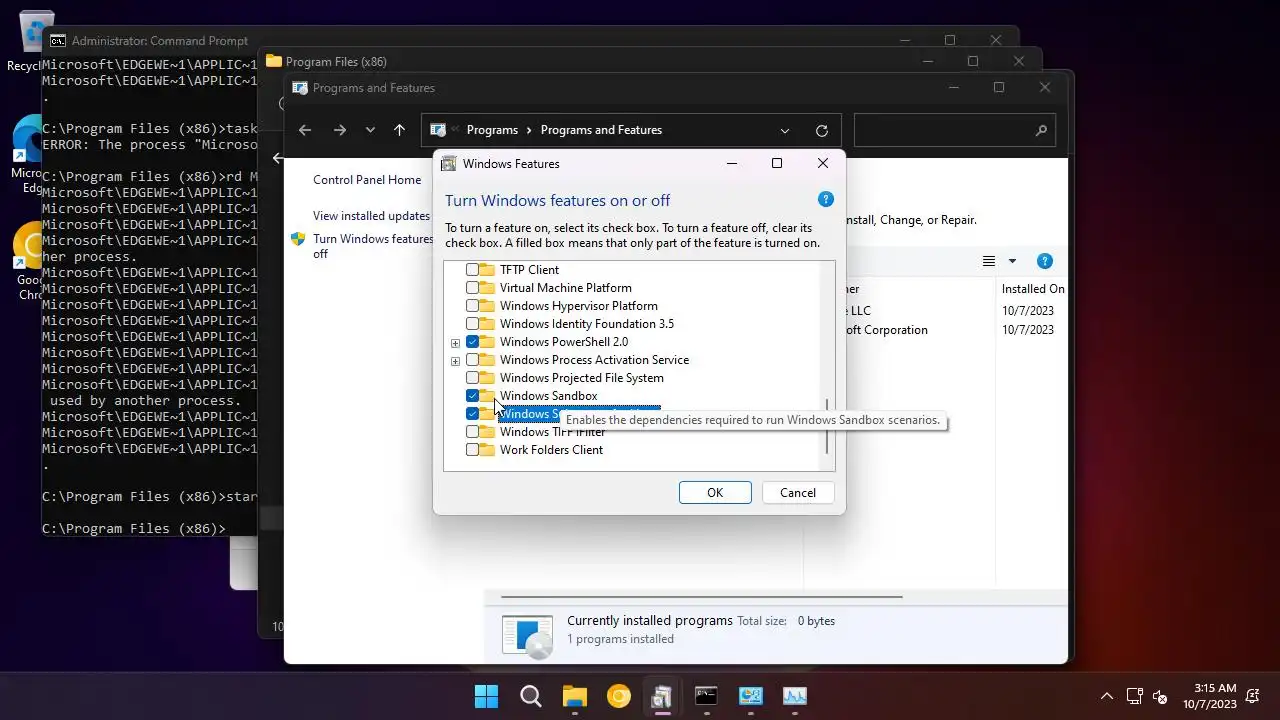Go forward in Programs and Features
The image size is (1280, 720).
tap(340, 130)
